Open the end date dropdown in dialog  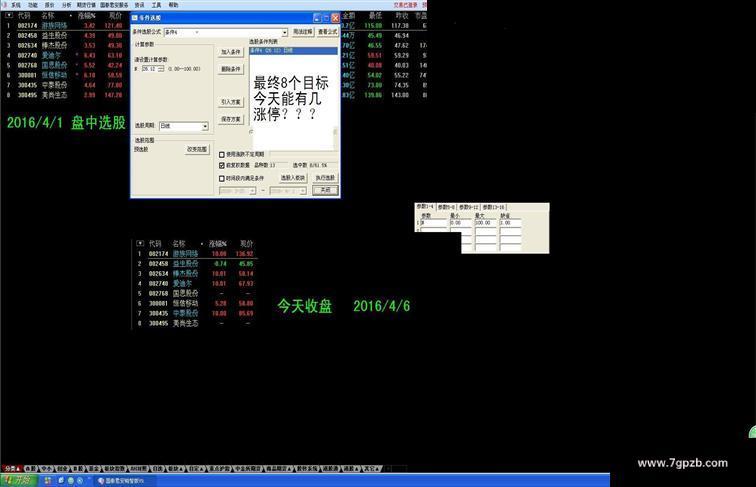303,191
